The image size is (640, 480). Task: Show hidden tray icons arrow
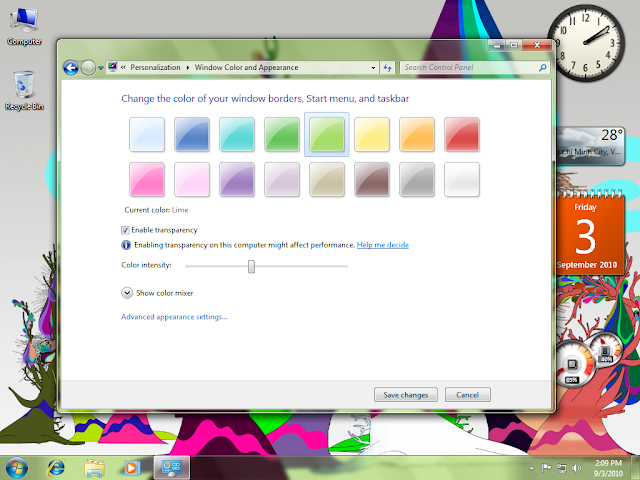pos(531,468)
